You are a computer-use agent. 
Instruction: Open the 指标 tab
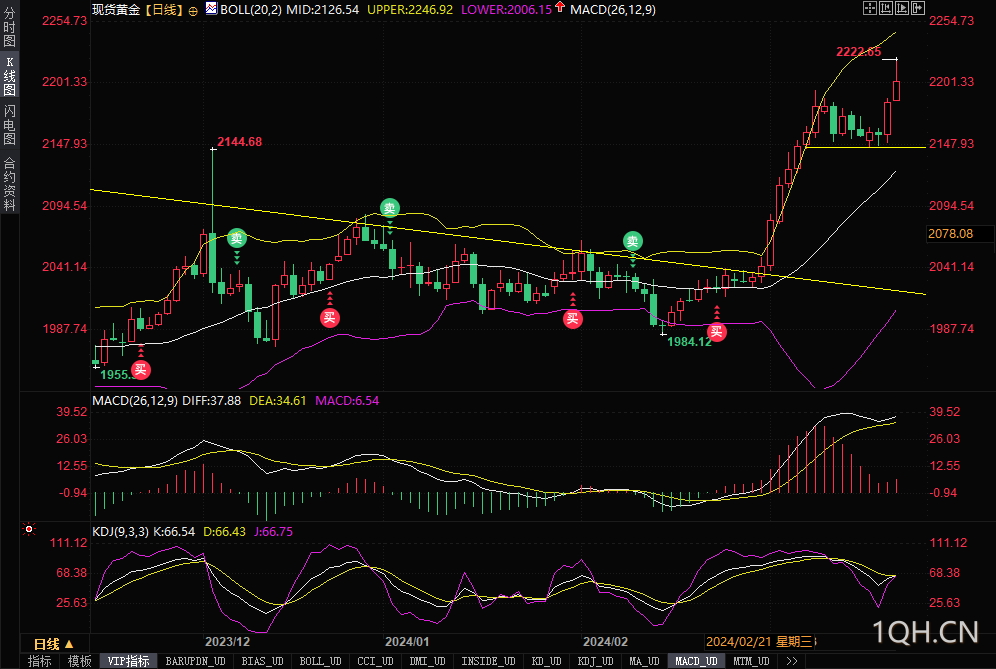(x=39, y=661)
